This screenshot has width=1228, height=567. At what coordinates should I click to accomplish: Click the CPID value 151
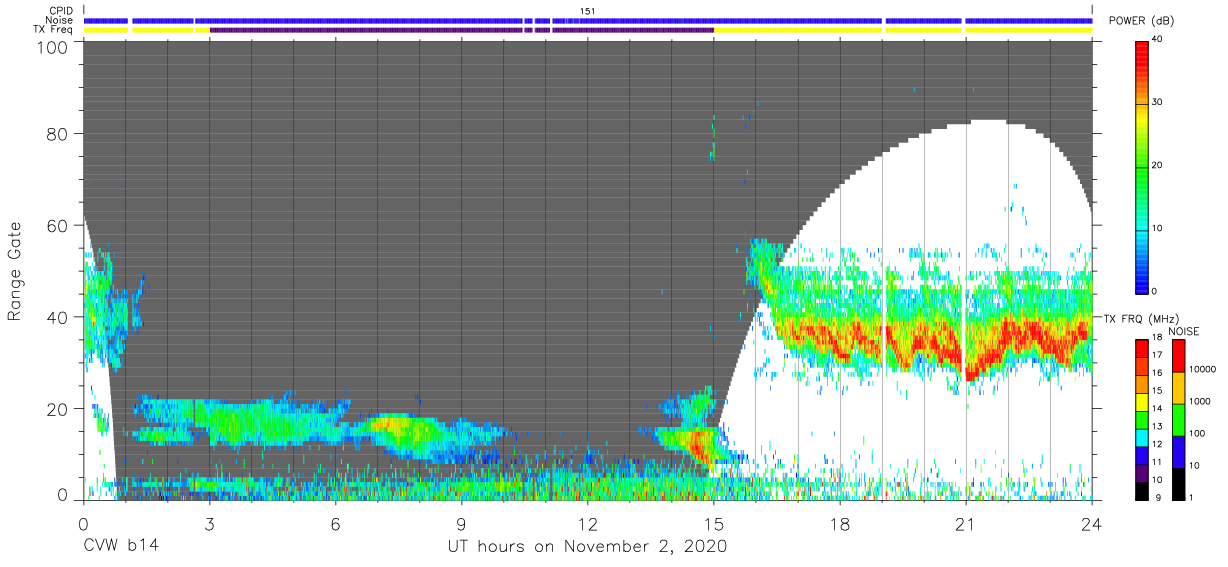coord(588,11)
